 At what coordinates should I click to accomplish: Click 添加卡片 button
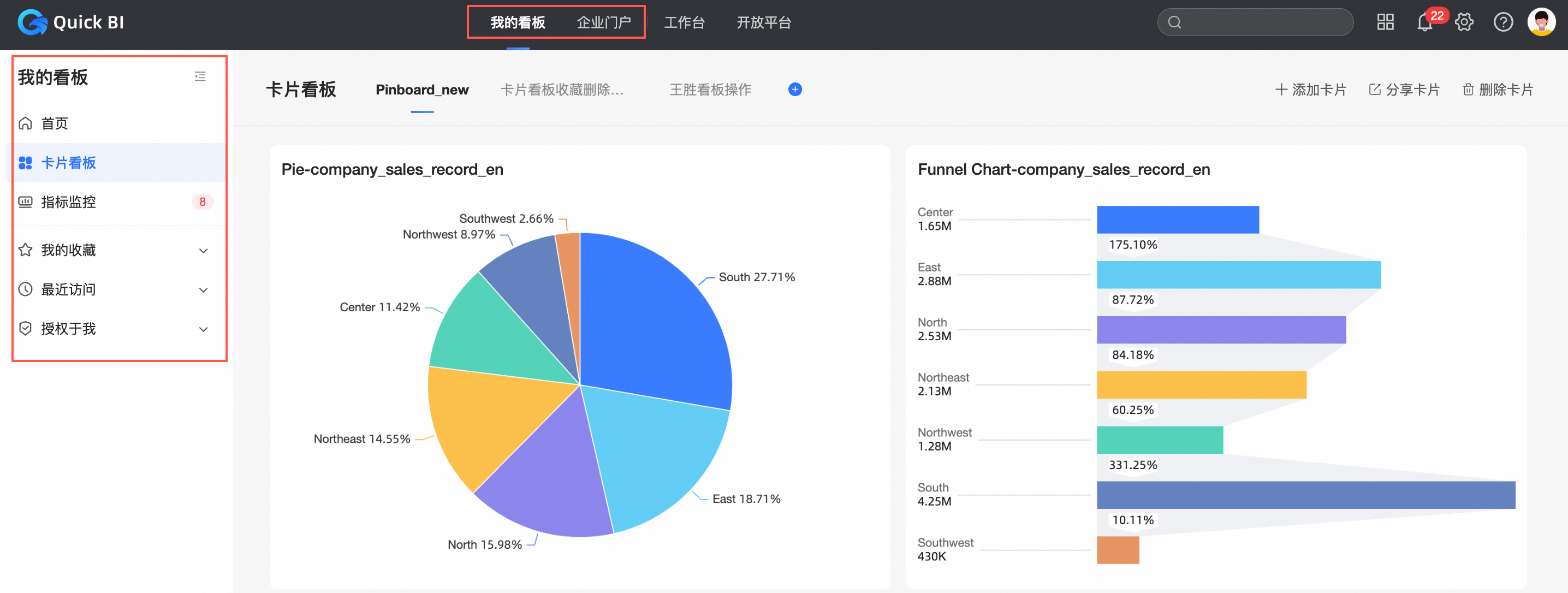[x=1310, y=90]
